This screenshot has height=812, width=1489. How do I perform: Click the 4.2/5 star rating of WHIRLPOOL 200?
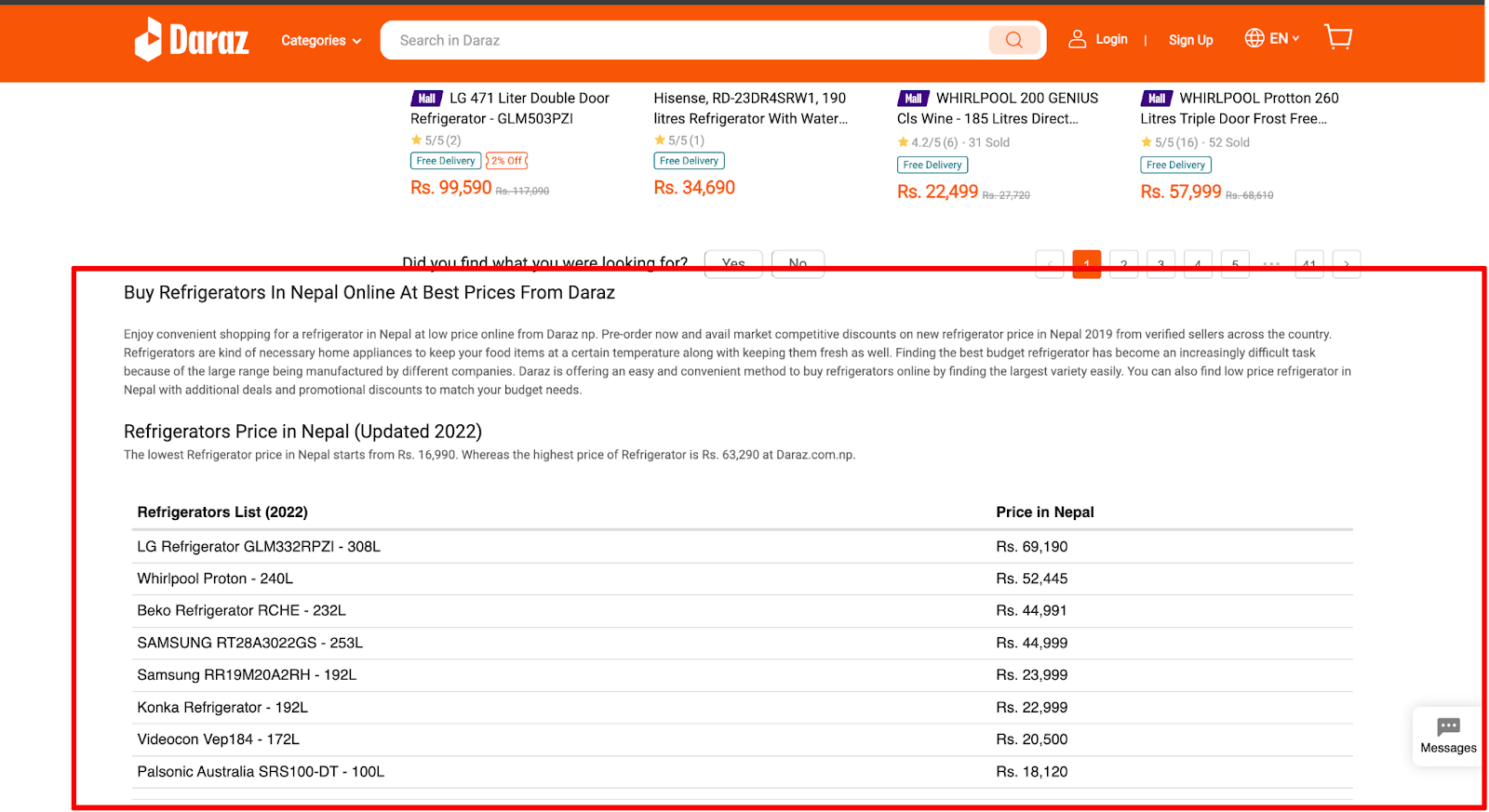(928, 142)
